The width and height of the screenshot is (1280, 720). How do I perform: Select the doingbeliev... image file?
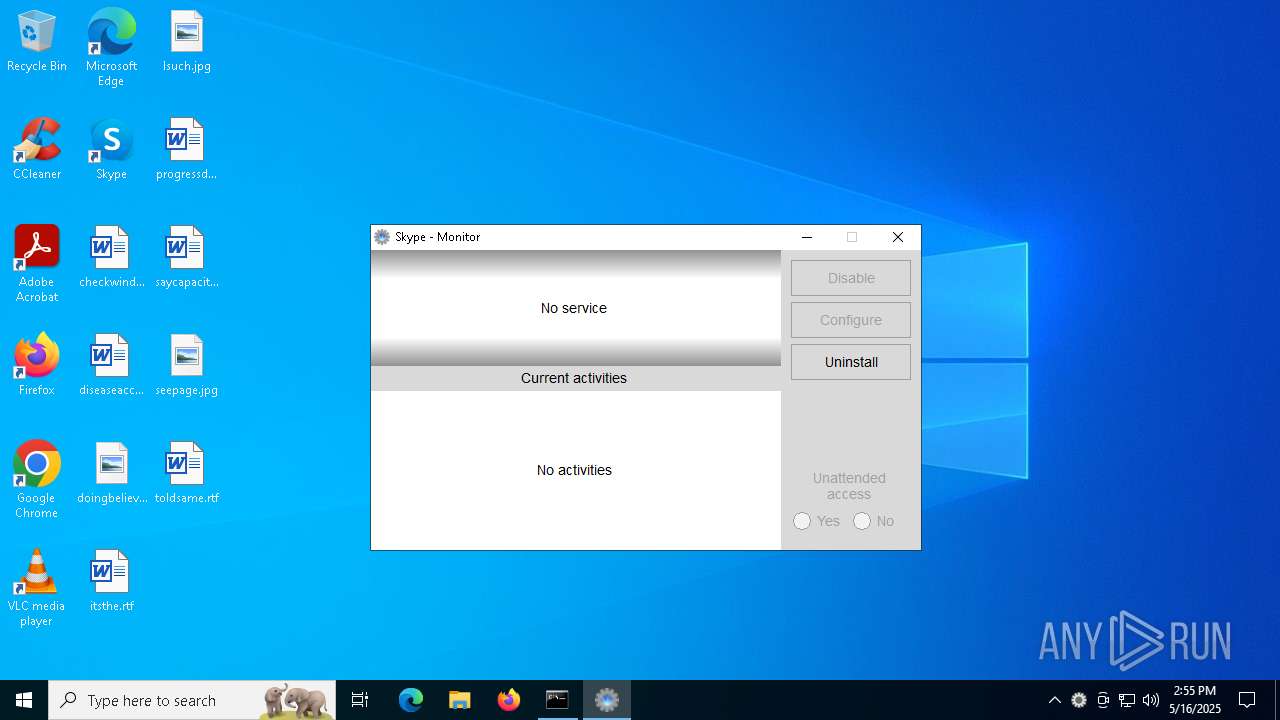pos(111,474)
